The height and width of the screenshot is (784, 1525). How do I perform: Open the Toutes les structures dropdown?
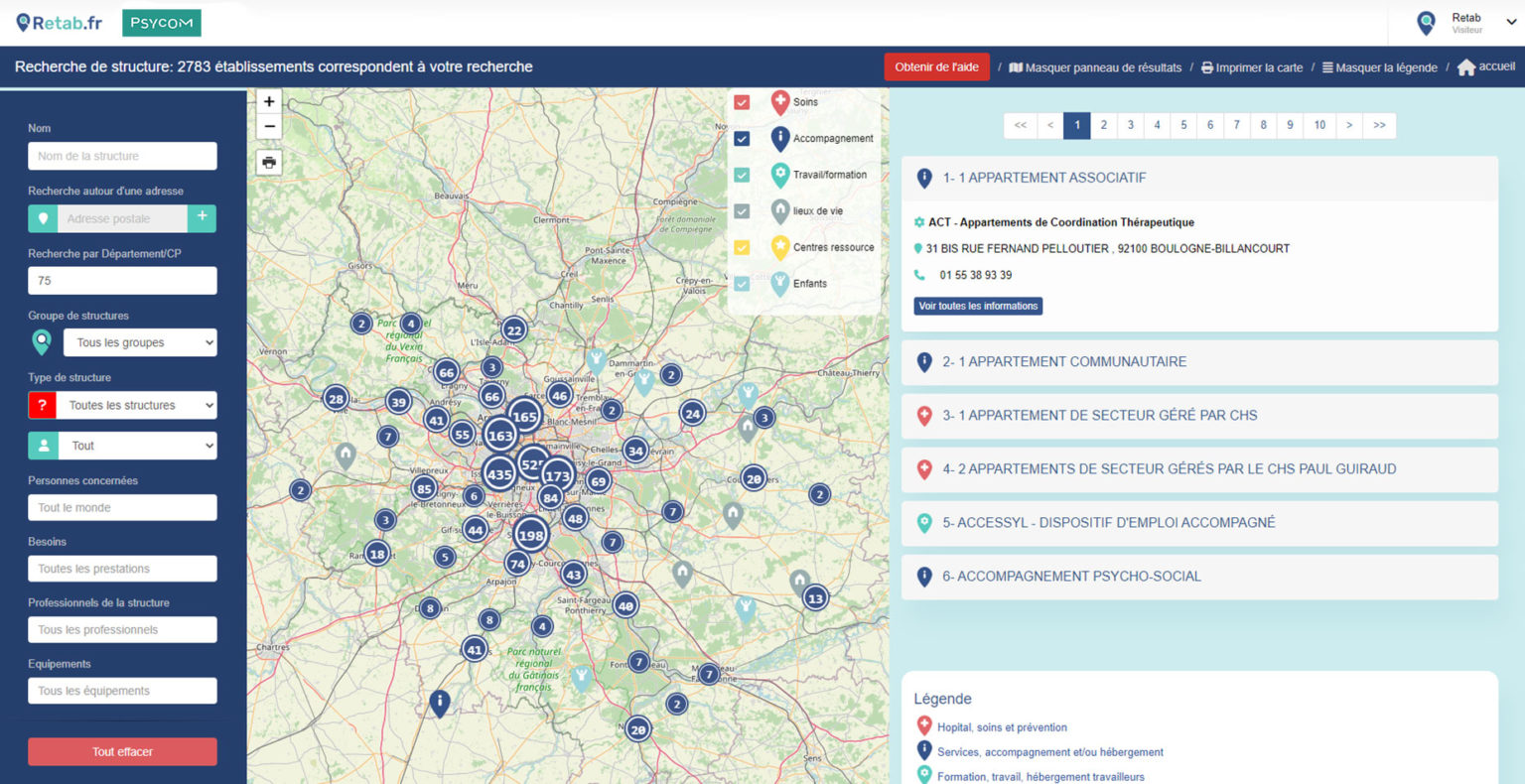[139, 405]
